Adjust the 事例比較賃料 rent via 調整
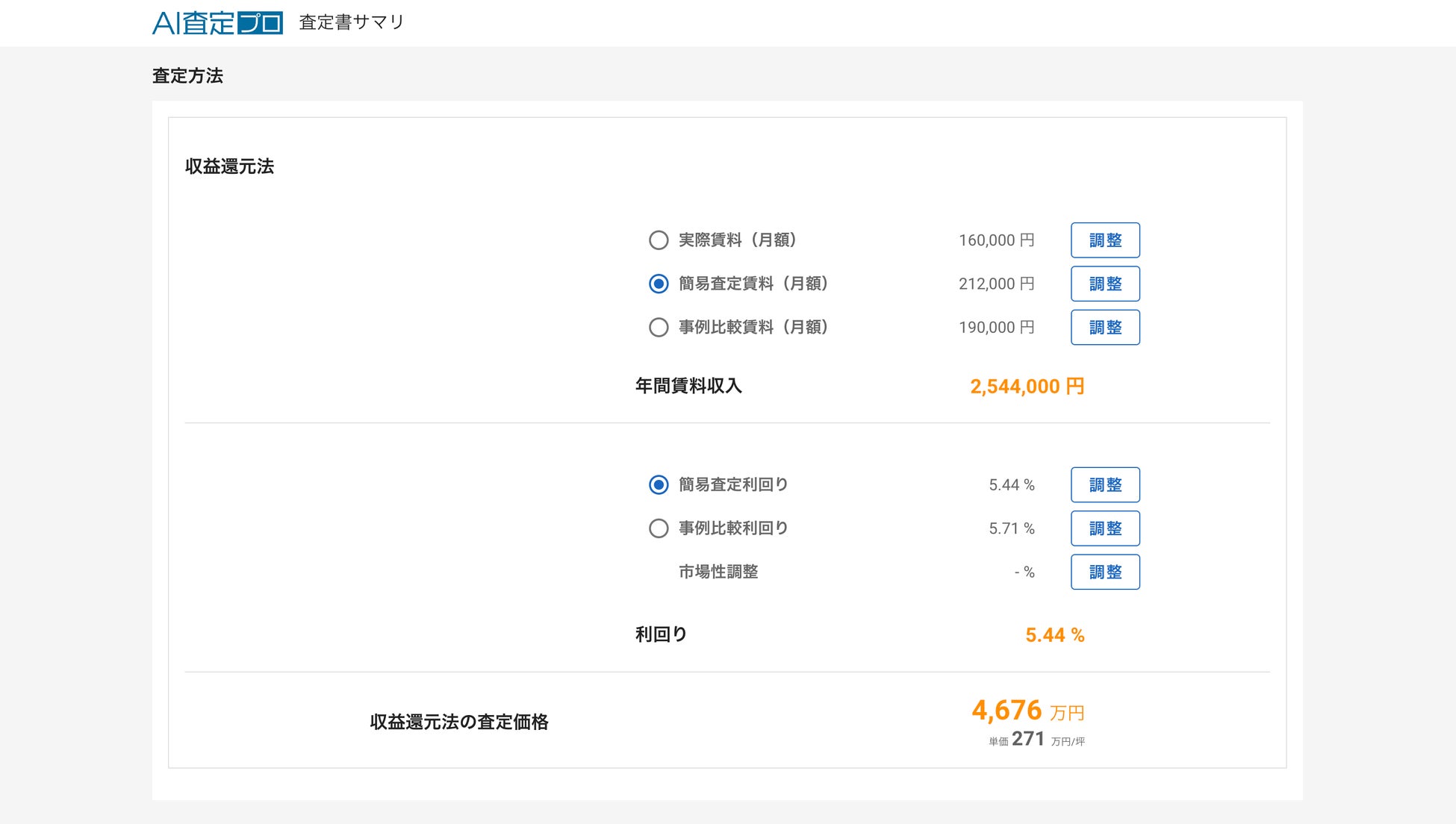This screenshot has height=824, width=1456. coord(1105,328)
